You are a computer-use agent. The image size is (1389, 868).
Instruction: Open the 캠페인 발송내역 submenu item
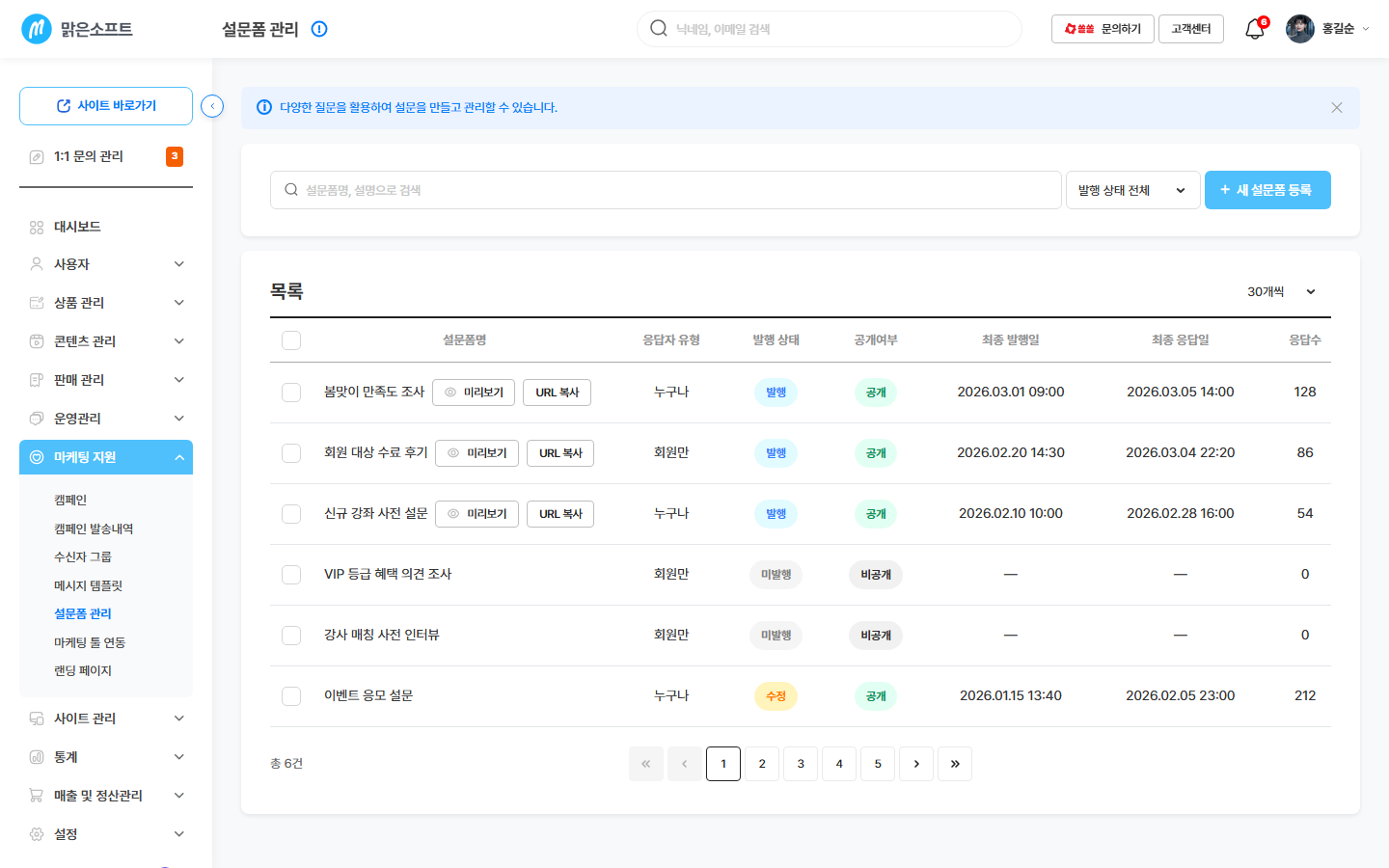[x=94, y=529]
